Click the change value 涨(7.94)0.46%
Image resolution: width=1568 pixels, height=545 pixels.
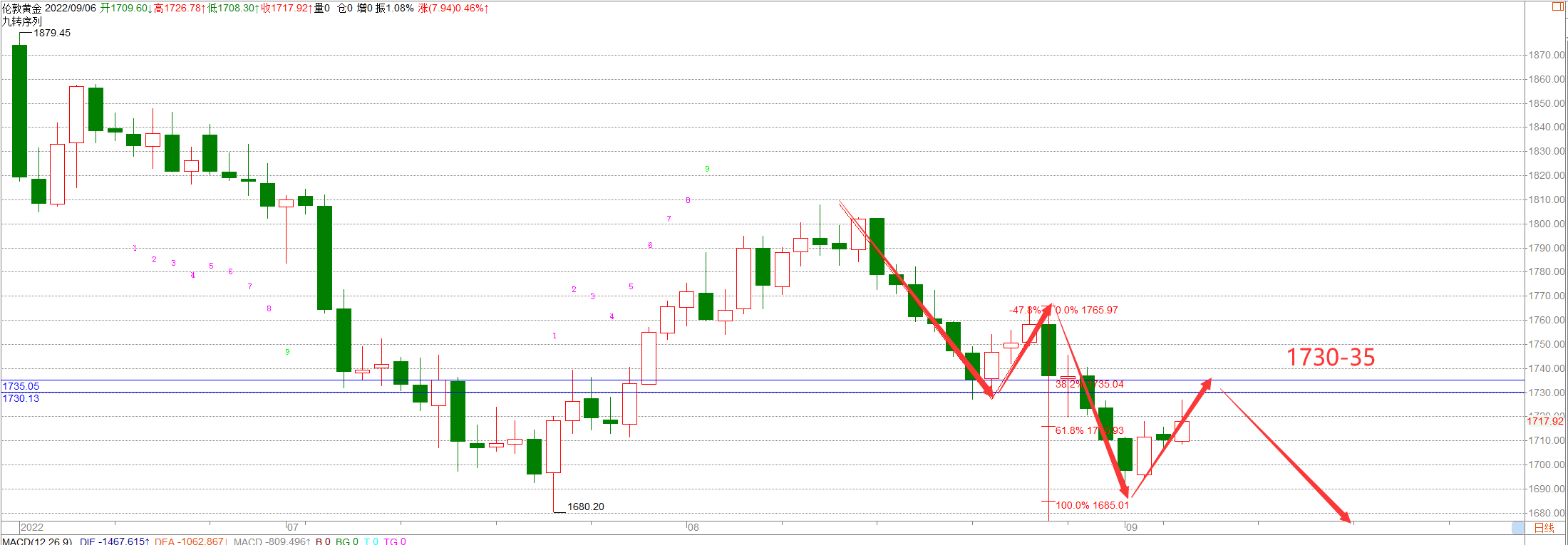453,8
